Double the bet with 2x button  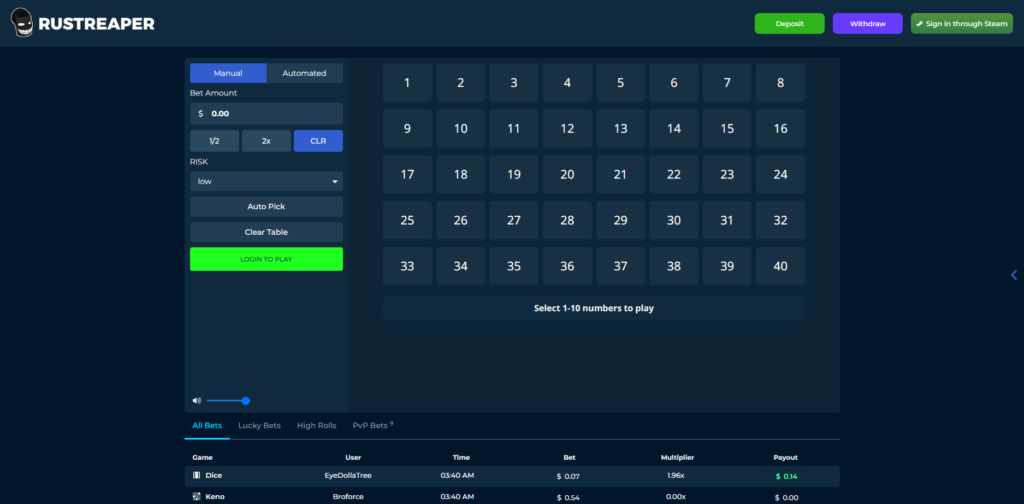(266, 141)
